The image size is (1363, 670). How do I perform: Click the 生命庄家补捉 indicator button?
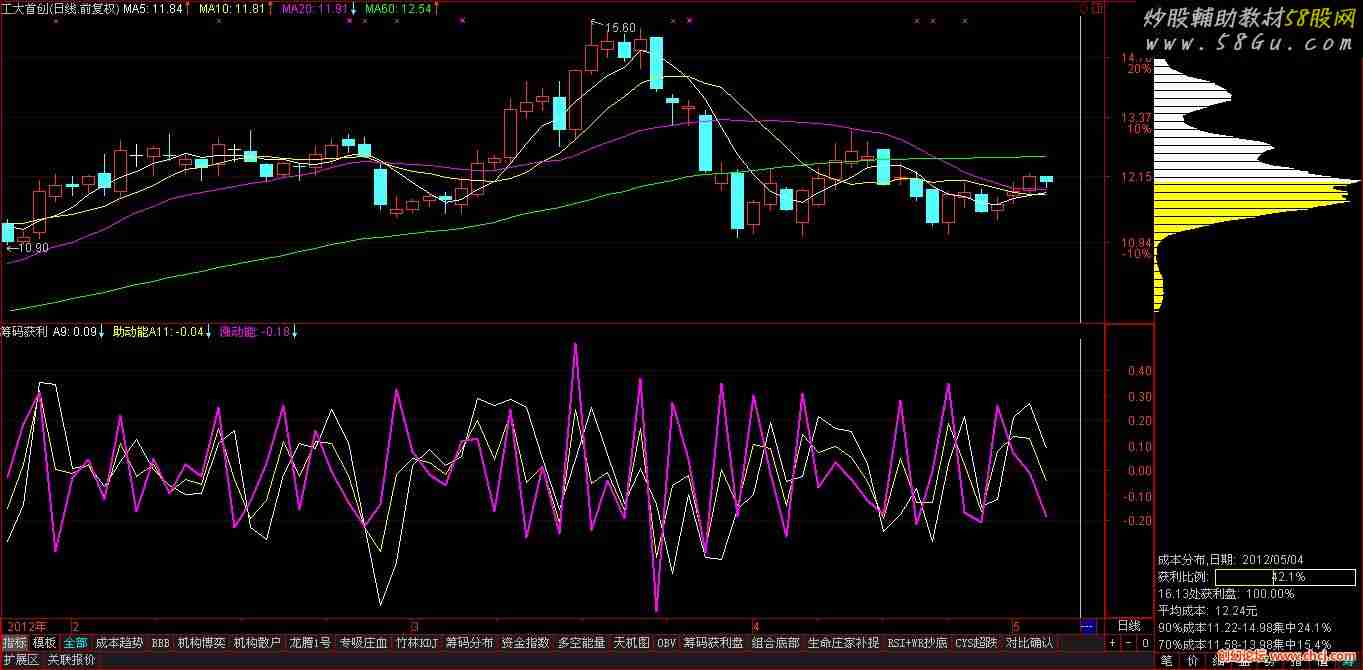(843, 642)
